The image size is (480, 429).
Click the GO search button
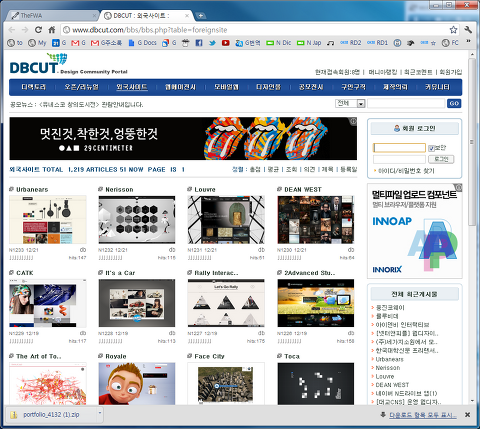[454, 103]
